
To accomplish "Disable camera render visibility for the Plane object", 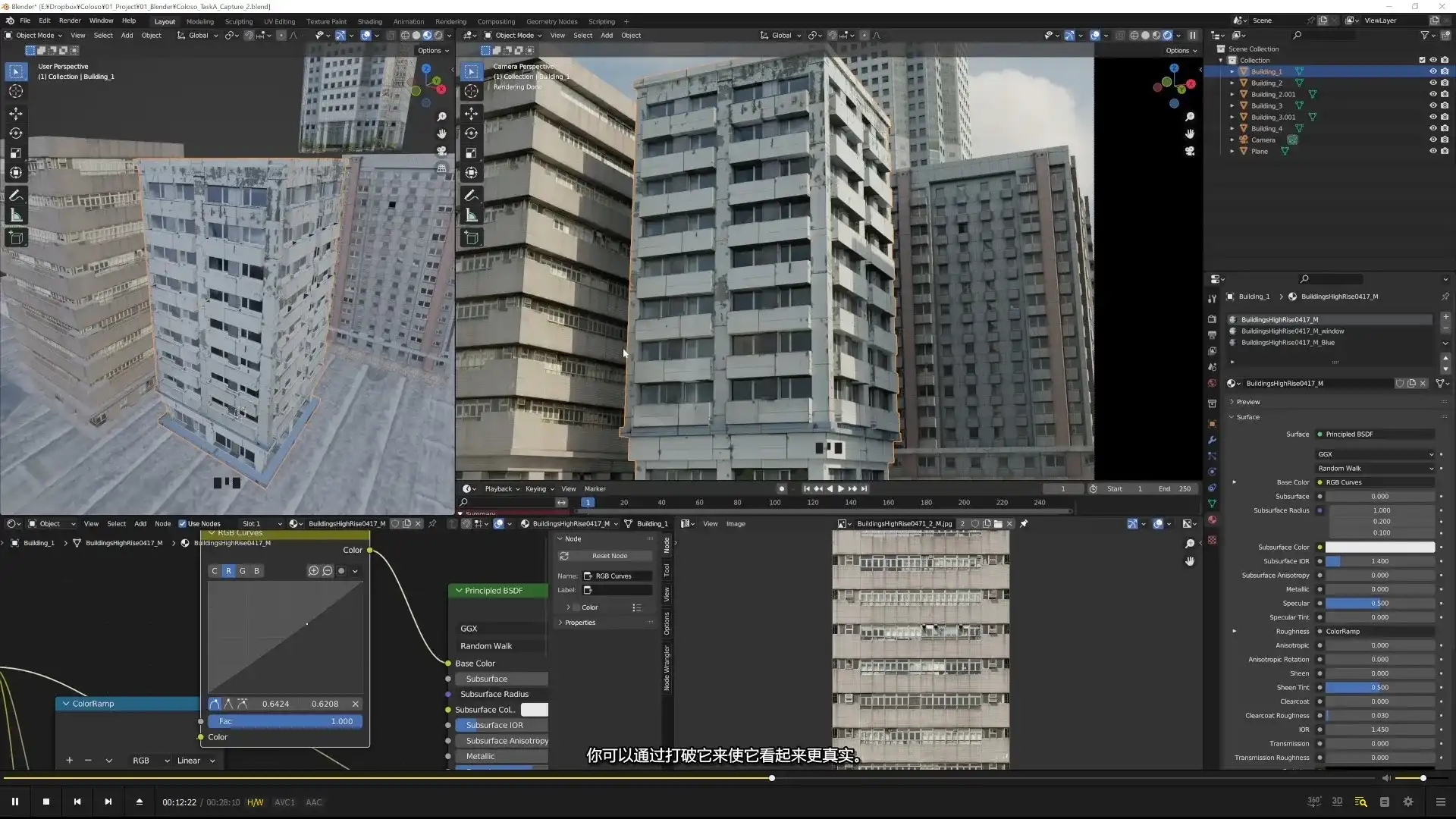I will coord(1445,151).
